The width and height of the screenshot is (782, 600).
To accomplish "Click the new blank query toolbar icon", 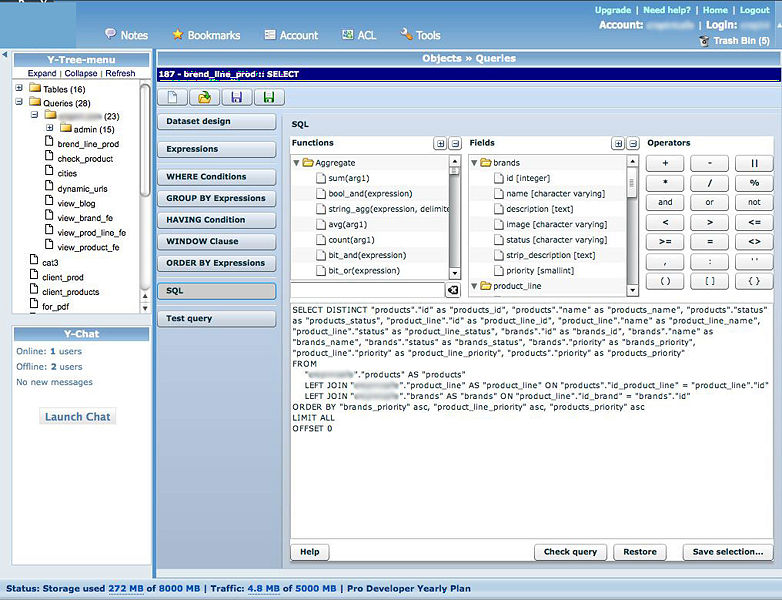I will 173,97.
